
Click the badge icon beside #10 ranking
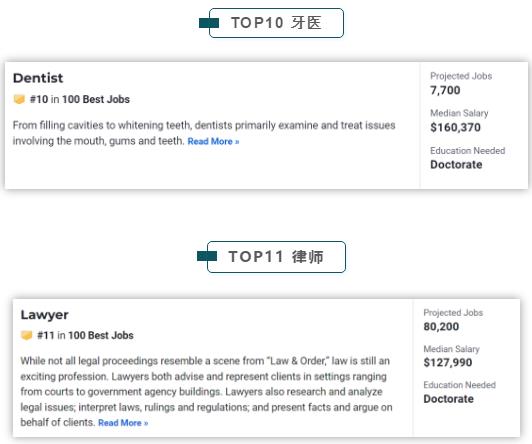19,99
